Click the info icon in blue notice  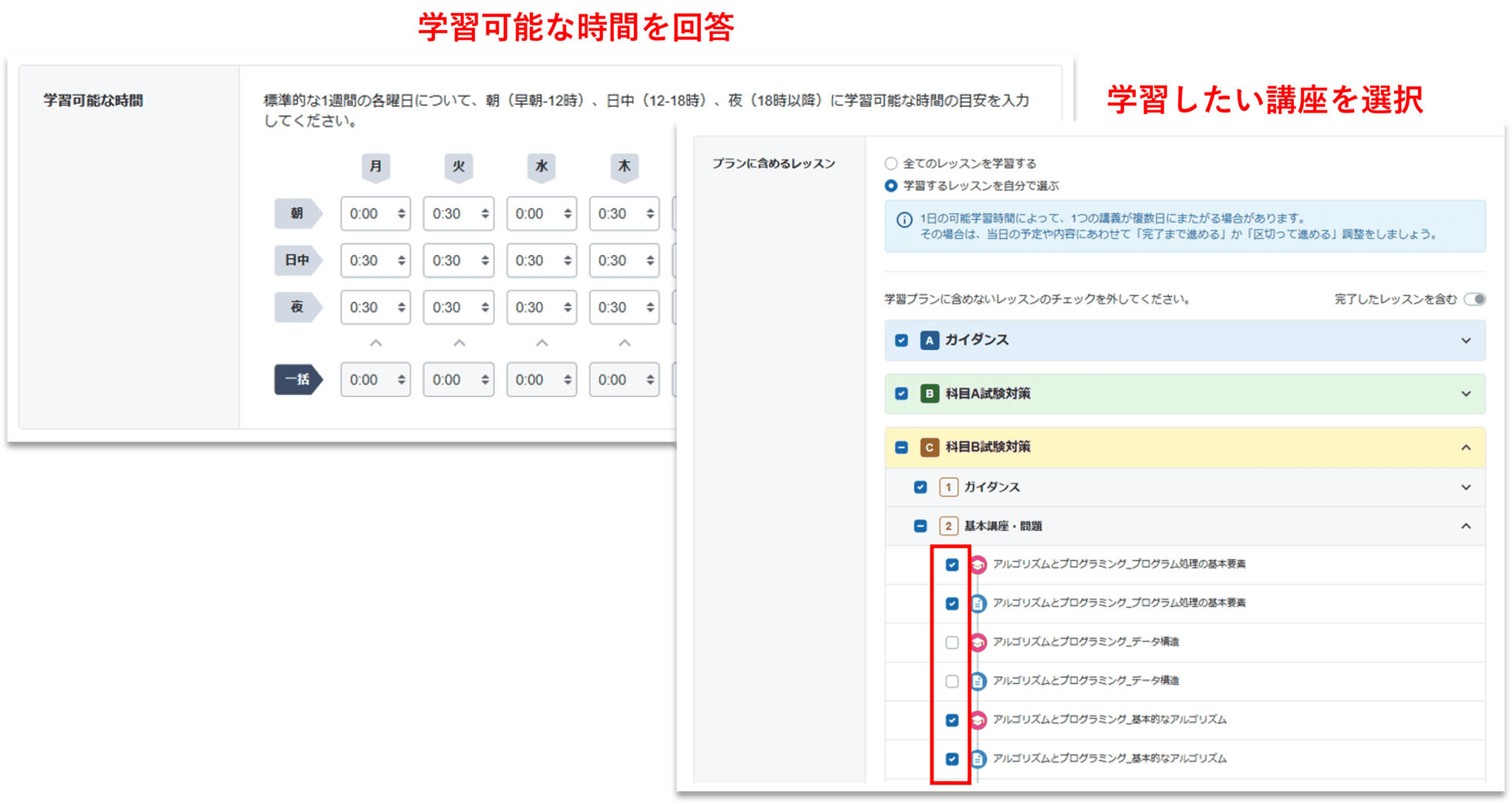pyautogui.click(x=904, y=220)
